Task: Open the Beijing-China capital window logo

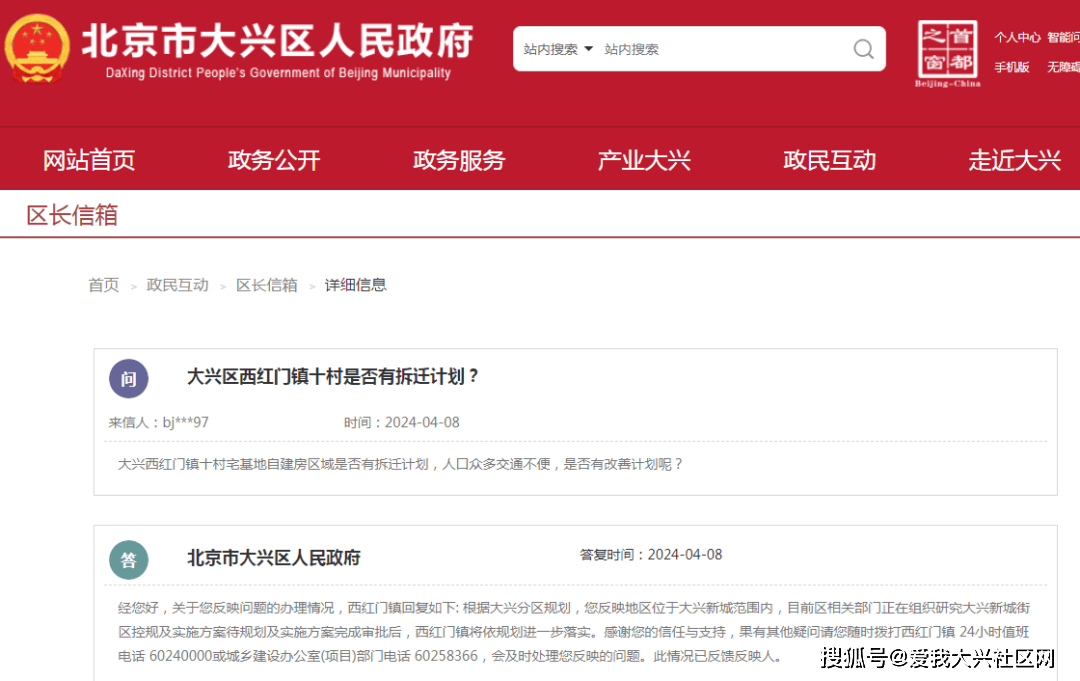Action: click(947, 53)
